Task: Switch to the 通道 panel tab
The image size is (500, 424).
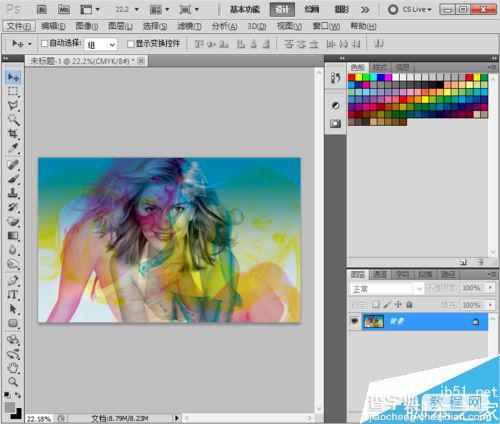Action: 379,274
